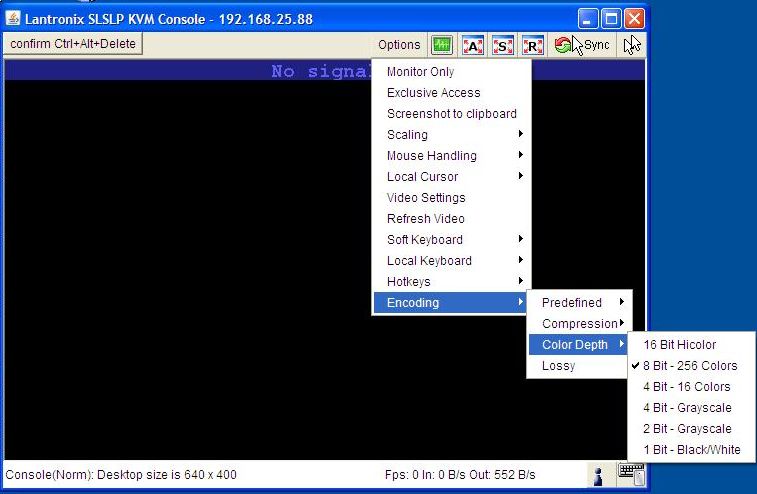
Task: Click the 'S' scaling toolbar icon
Action: 502,45
